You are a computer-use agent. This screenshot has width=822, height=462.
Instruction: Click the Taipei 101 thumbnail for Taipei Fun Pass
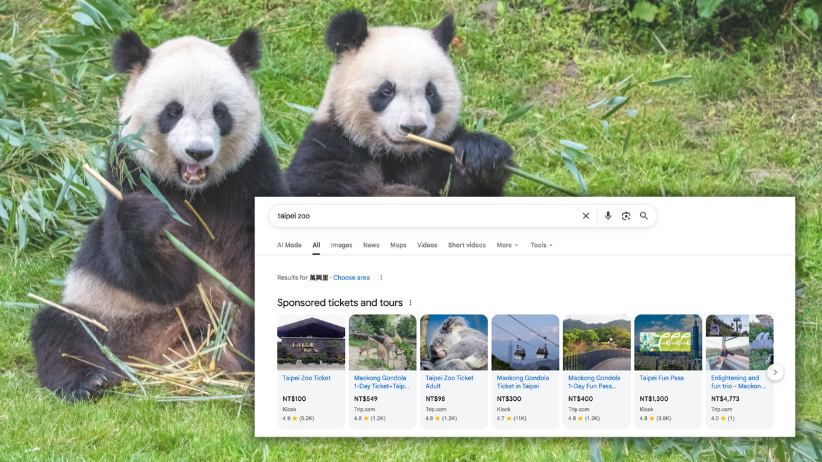click(x=668, y=342)
